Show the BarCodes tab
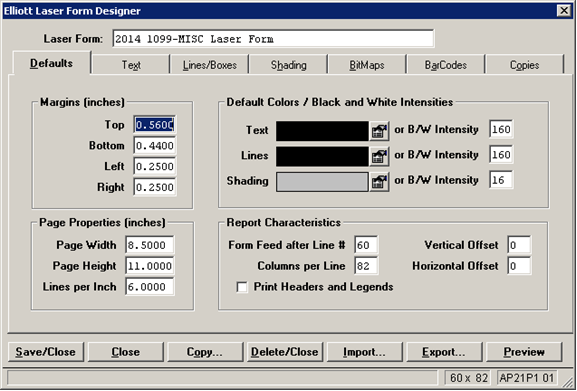Screen dimensions: 577x391 [x=446, y=65]
